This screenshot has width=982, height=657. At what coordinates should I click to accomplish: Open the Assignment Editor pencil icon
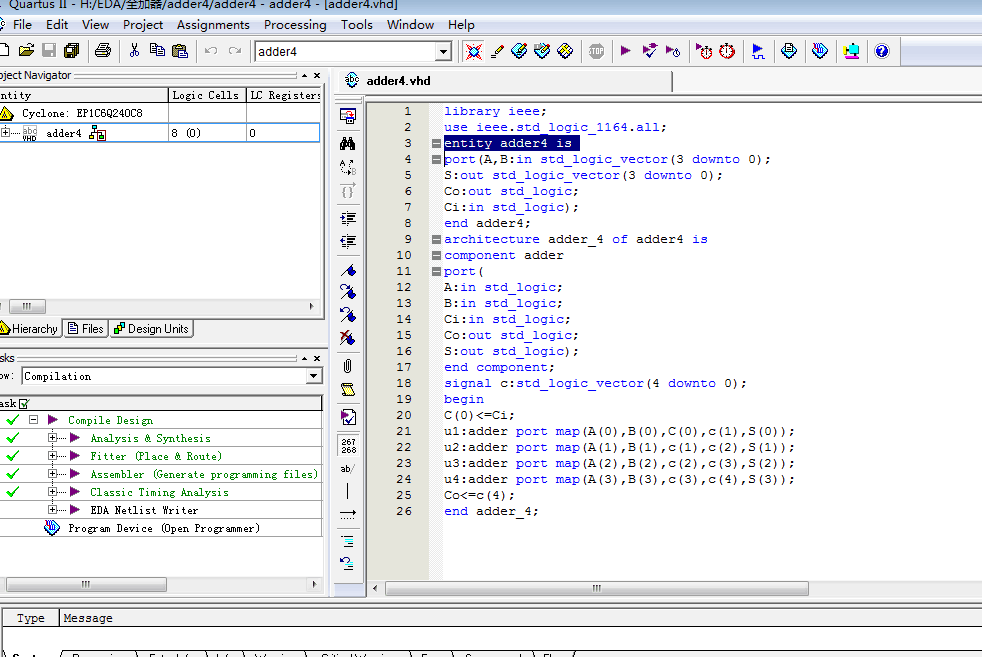[x=497, y=51]
